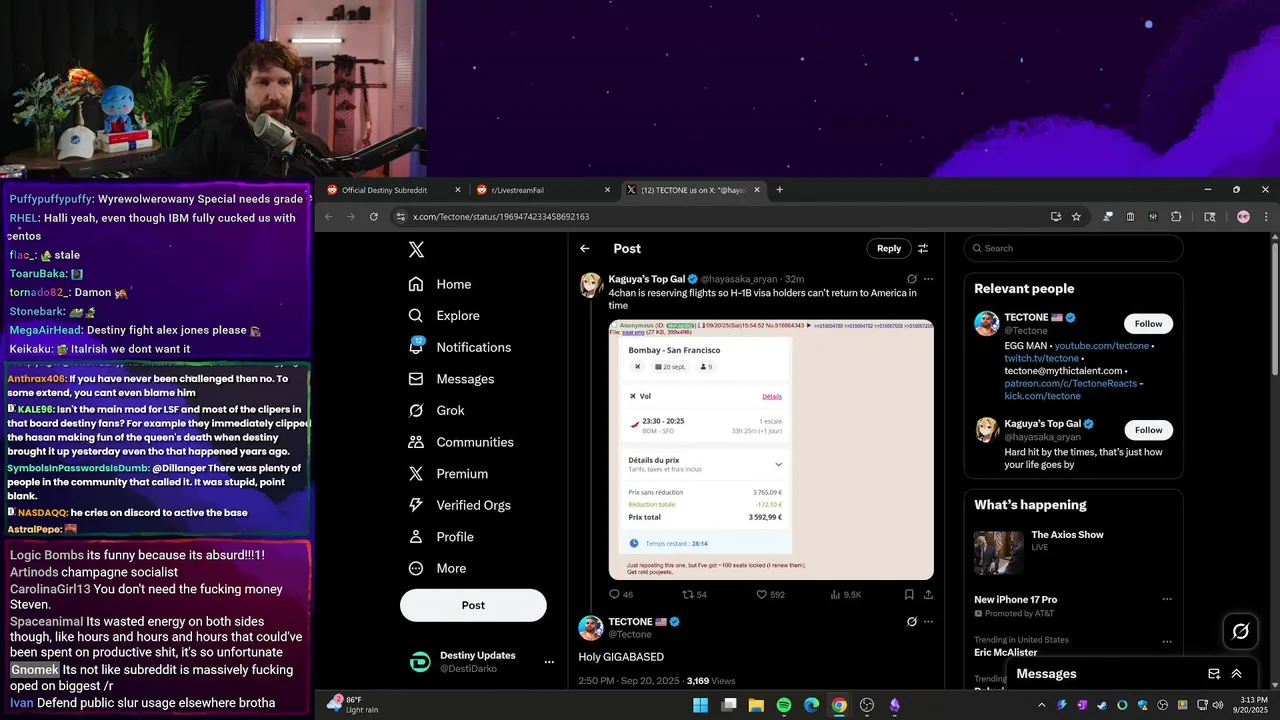
Task: Open more options on TECTONE's post
Action: pos(928,621)
